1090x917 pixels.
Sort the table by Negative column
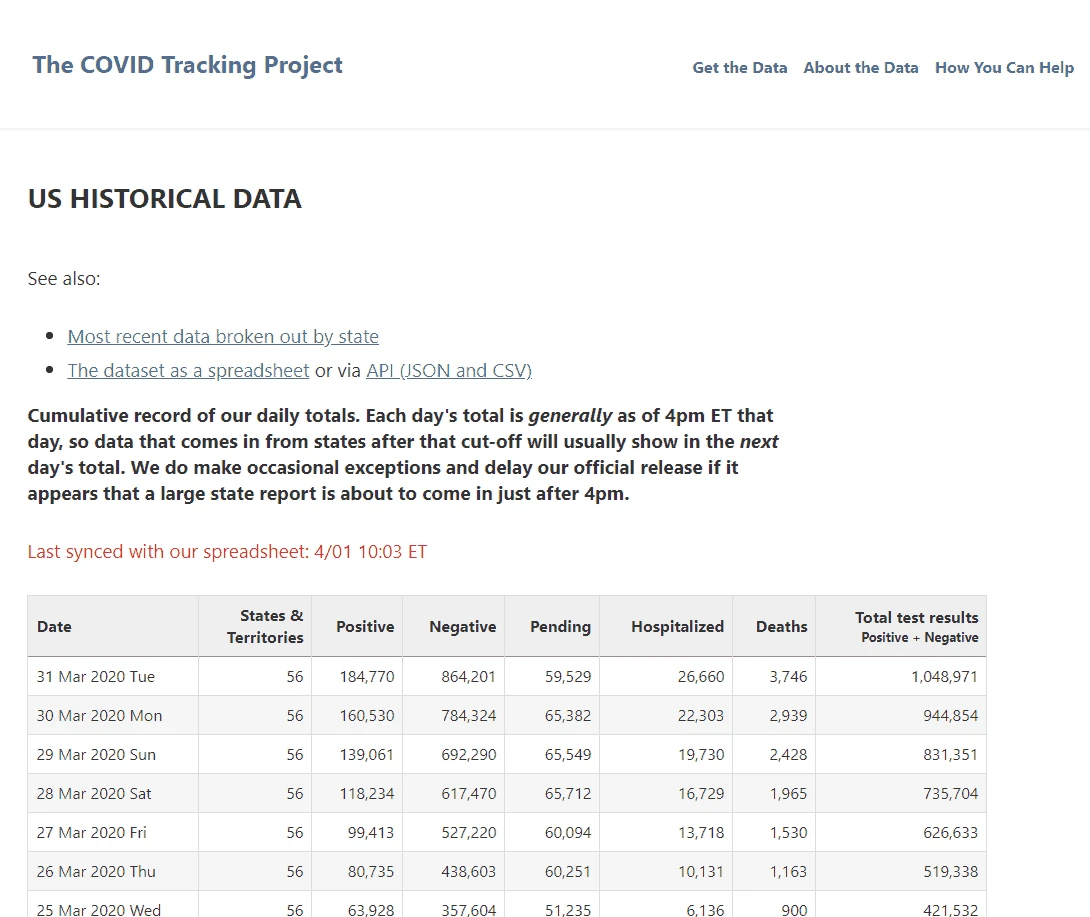(463, 626)
